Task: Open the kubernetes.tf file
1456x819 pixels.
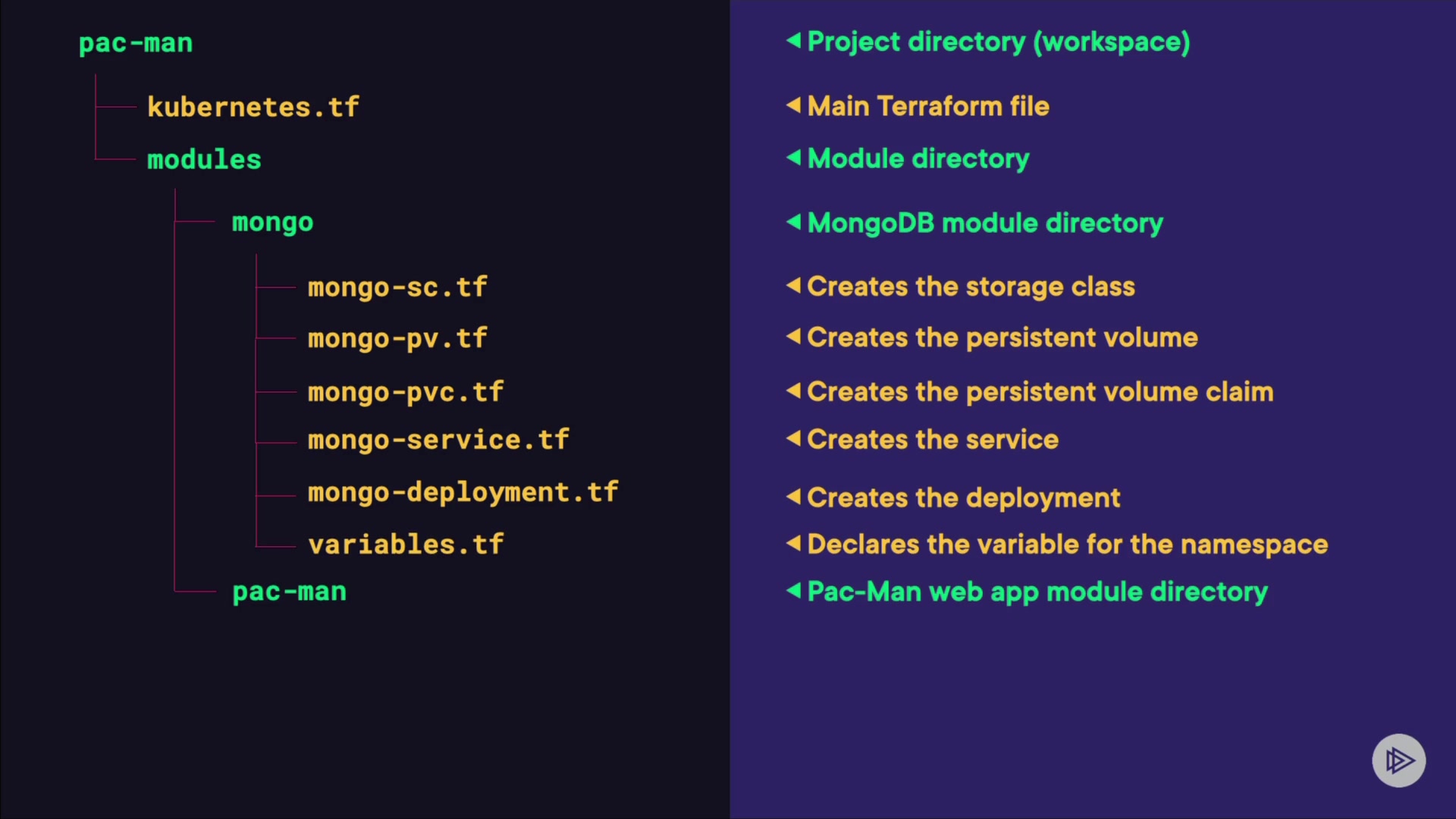Action: coord(253,107)
